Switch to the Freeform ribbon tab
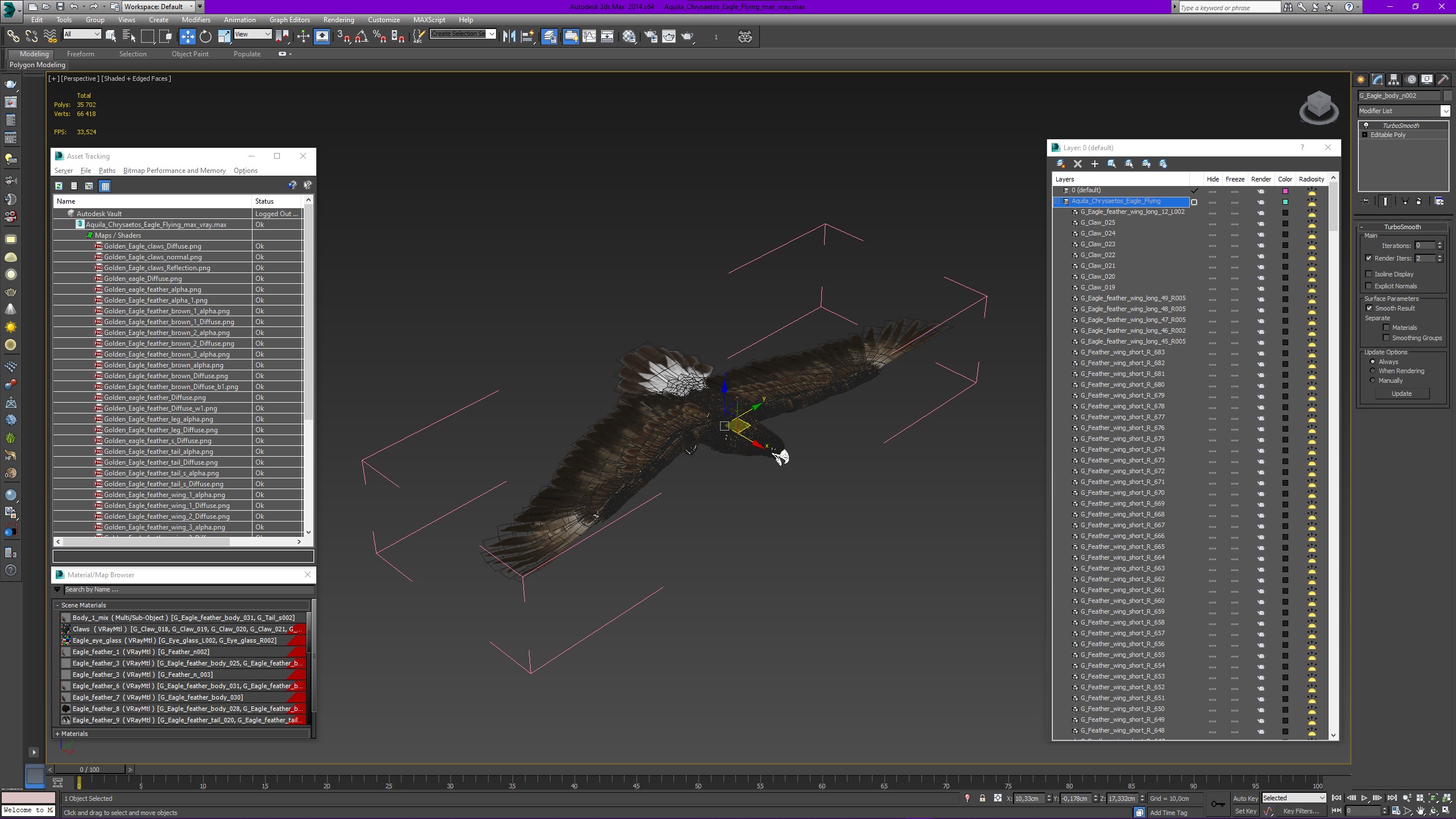 (x=81, y=54)
